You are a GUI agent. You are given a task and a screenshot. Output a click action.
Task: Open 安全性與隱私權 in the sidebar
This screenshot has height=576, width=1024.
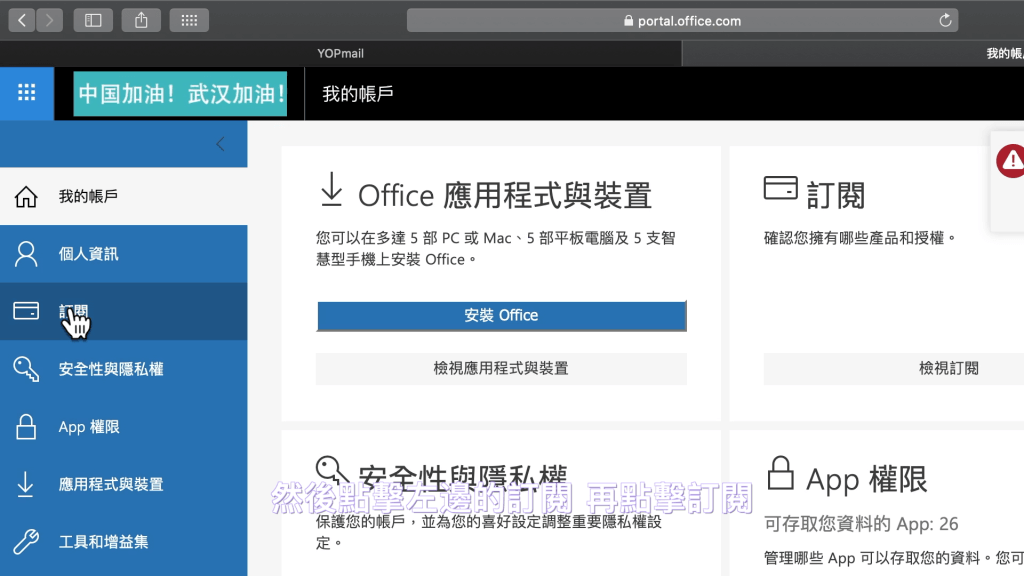pos(124,369)
